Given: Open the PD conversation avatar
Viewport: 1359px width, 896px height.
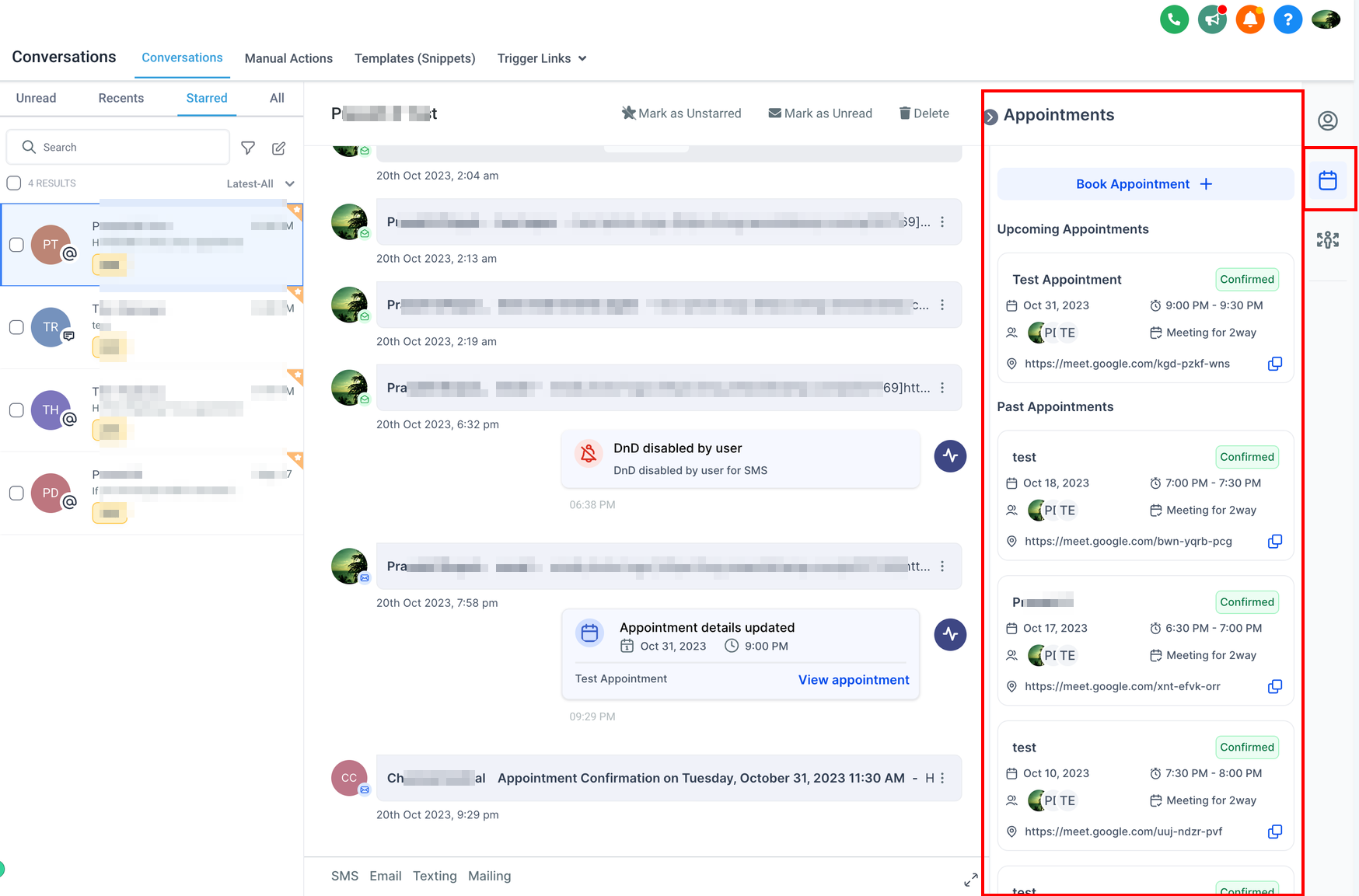Looking at the screenshot, I should tap(51, 493).
